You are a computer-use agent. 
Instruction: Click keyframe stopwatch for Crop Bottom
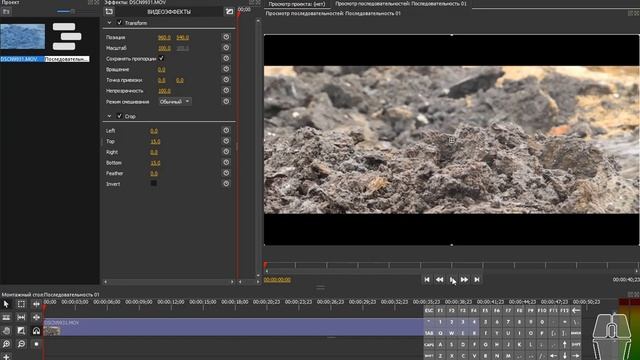tap(226, 162)
